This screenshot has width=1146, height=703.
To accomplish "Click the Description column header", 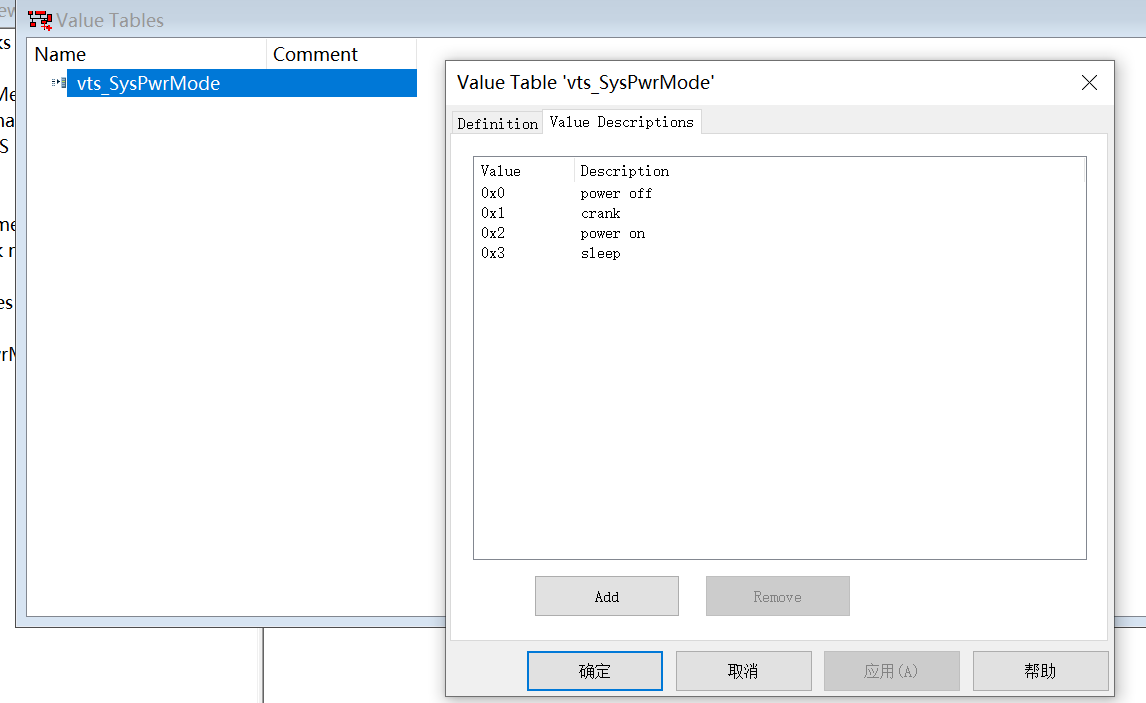I will [x=624, y=170].
